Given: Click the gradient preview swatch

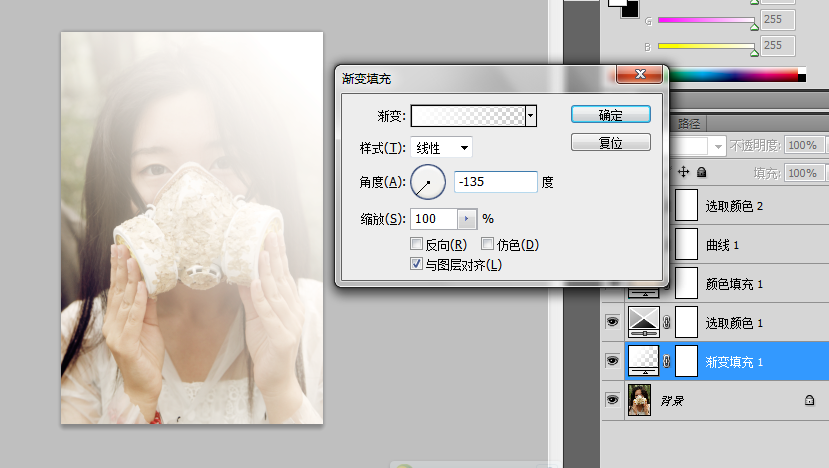Looking at the screenshot, I should (468, 116).
